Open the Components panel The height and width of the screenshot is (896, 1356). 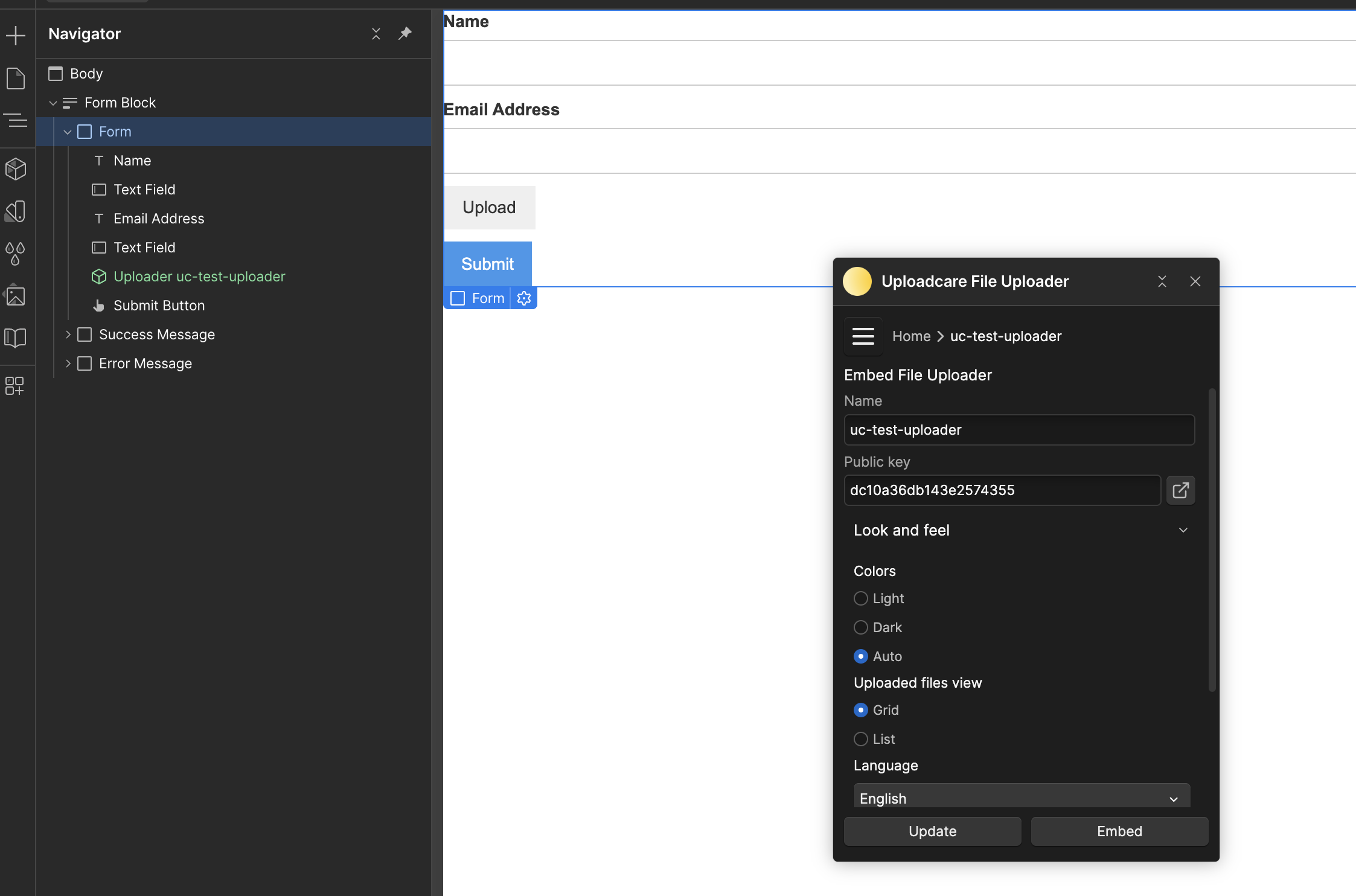point(16,169)
